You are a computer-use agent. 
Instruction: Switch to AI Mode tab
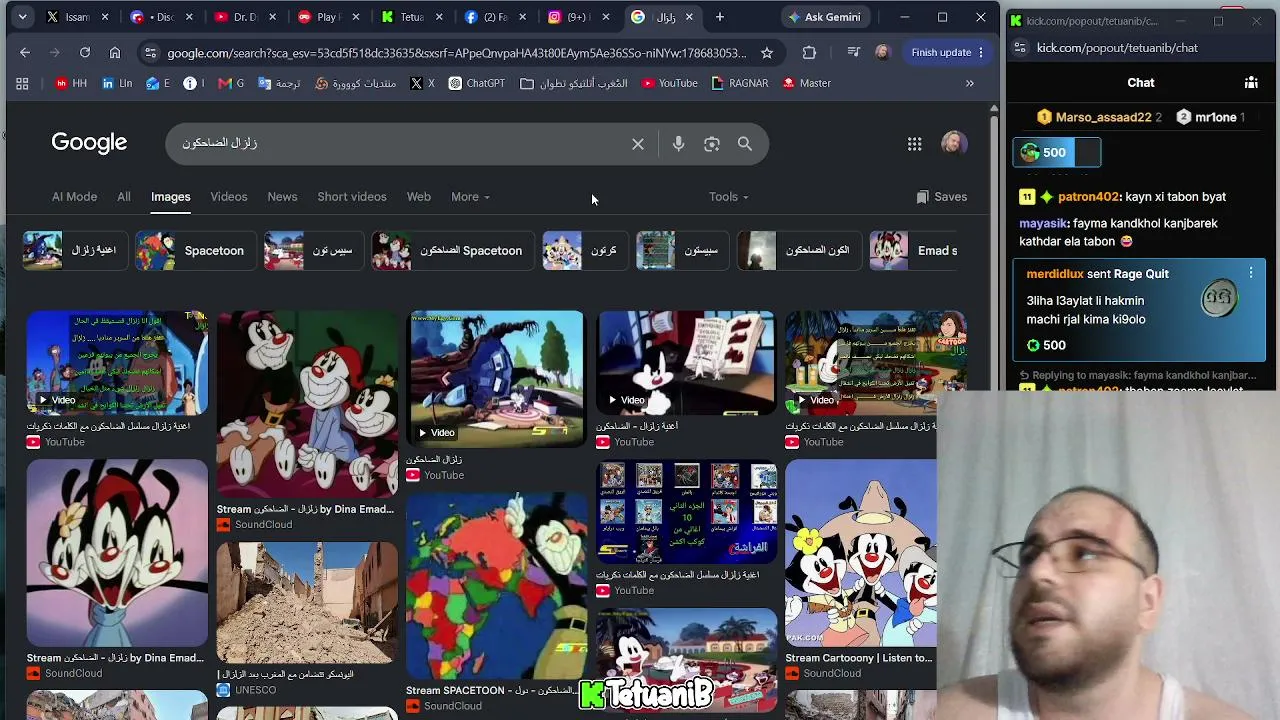[74, 197]
